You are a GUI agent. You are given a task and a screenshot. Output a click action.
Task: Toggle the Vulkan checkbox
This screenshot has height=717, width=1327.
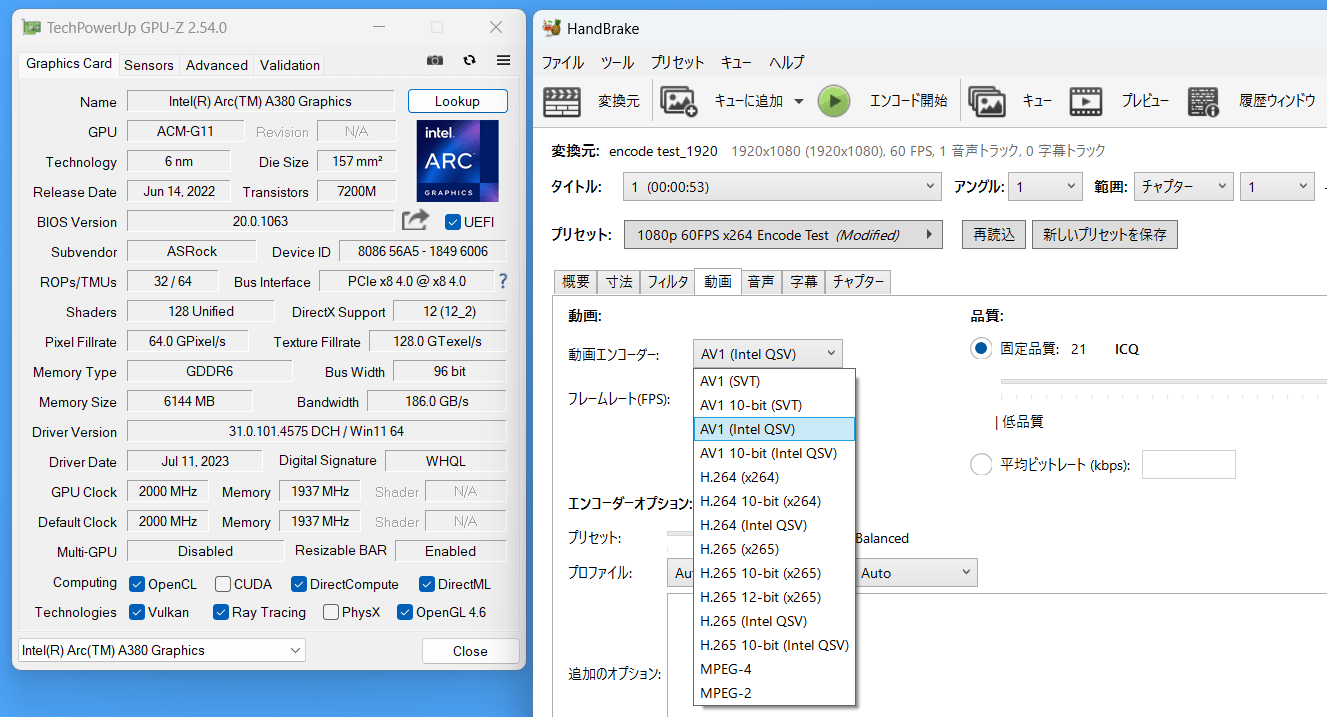coord(137,612)
